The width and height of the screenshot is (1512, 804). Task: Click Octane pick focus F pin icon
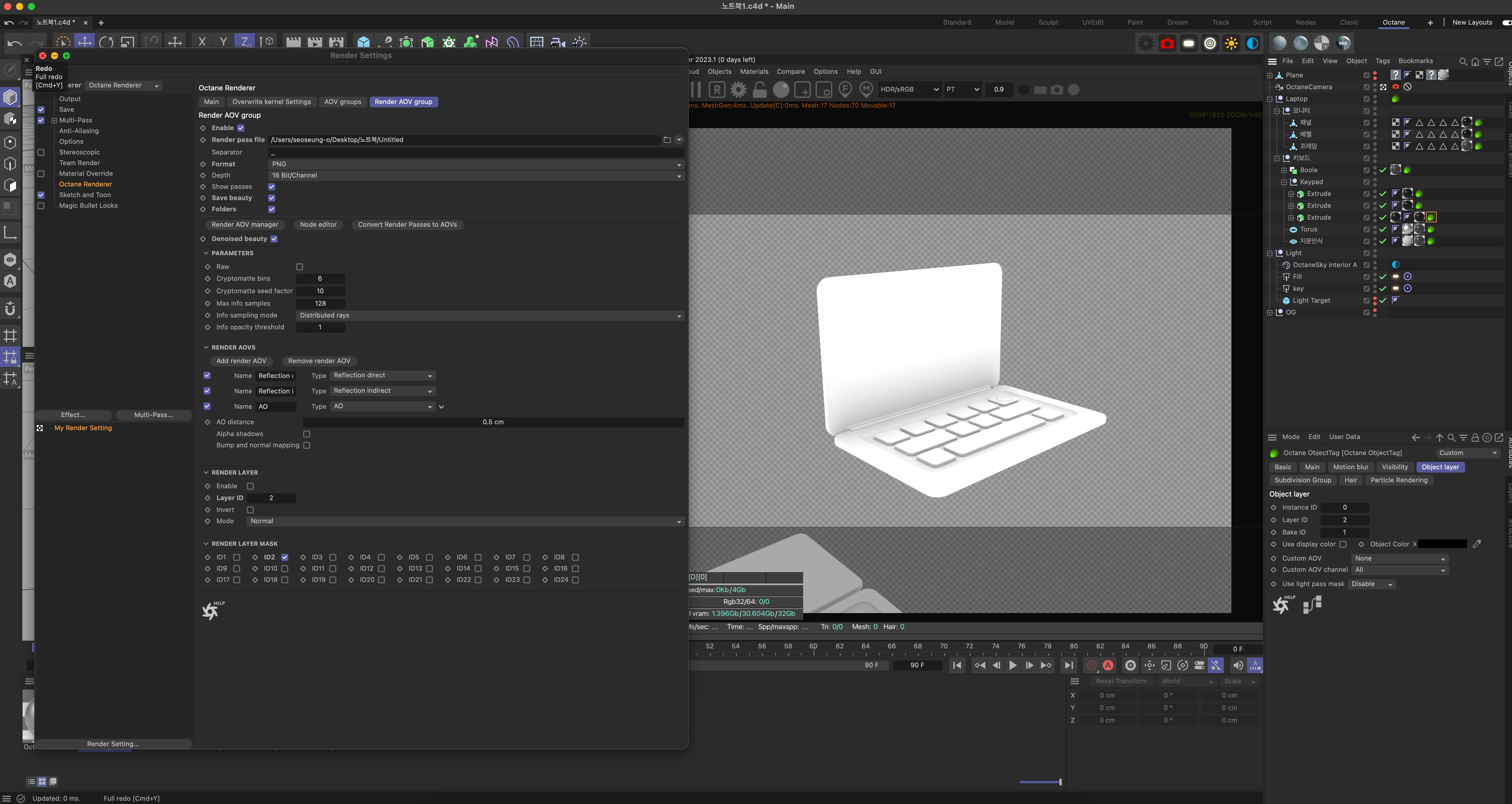(845, 90)
